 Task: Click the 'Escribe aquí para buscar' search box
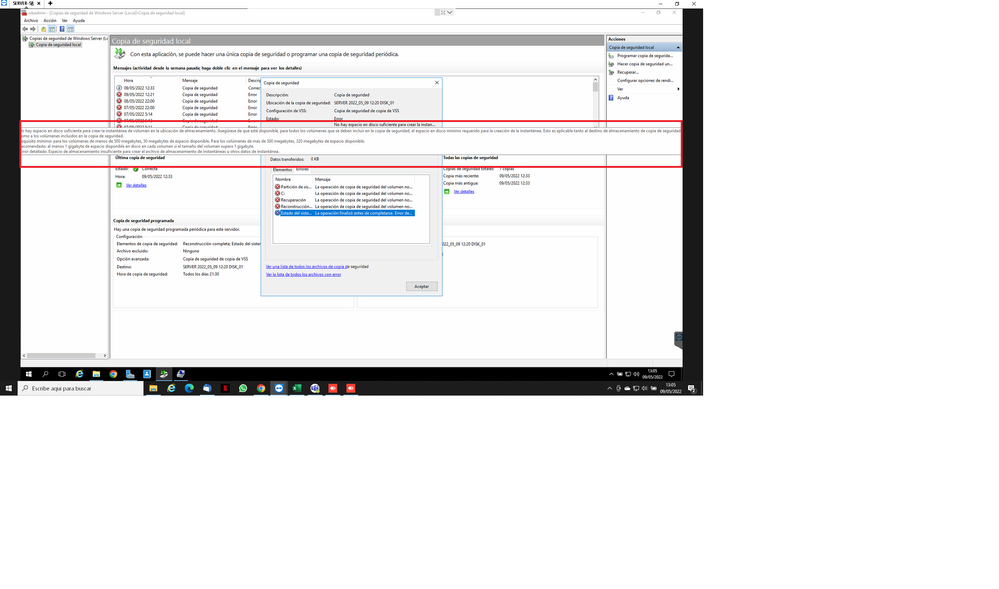(80, 388)
